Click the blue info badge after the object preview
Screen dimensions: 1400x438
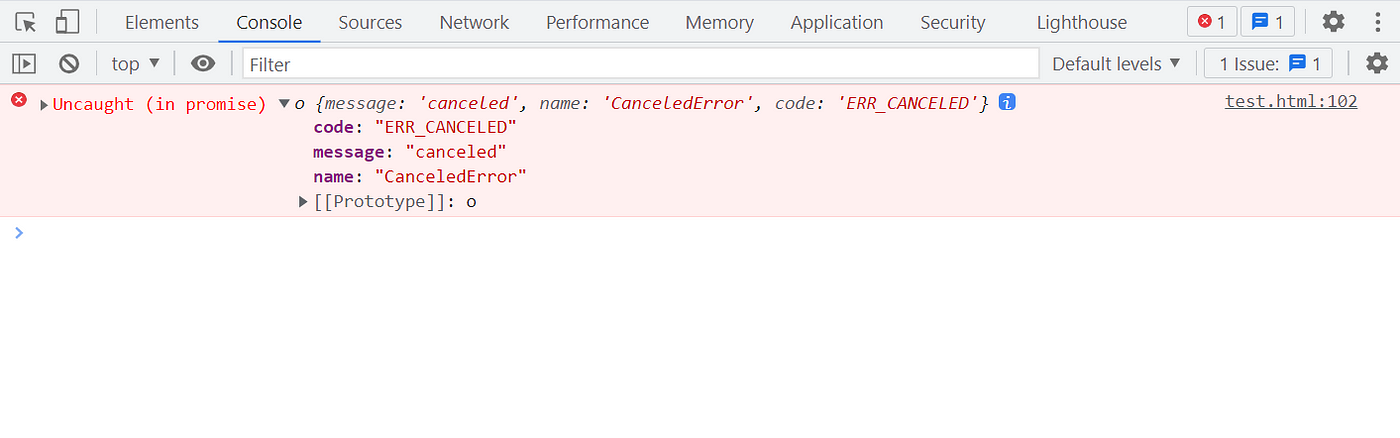(1007, 102)
